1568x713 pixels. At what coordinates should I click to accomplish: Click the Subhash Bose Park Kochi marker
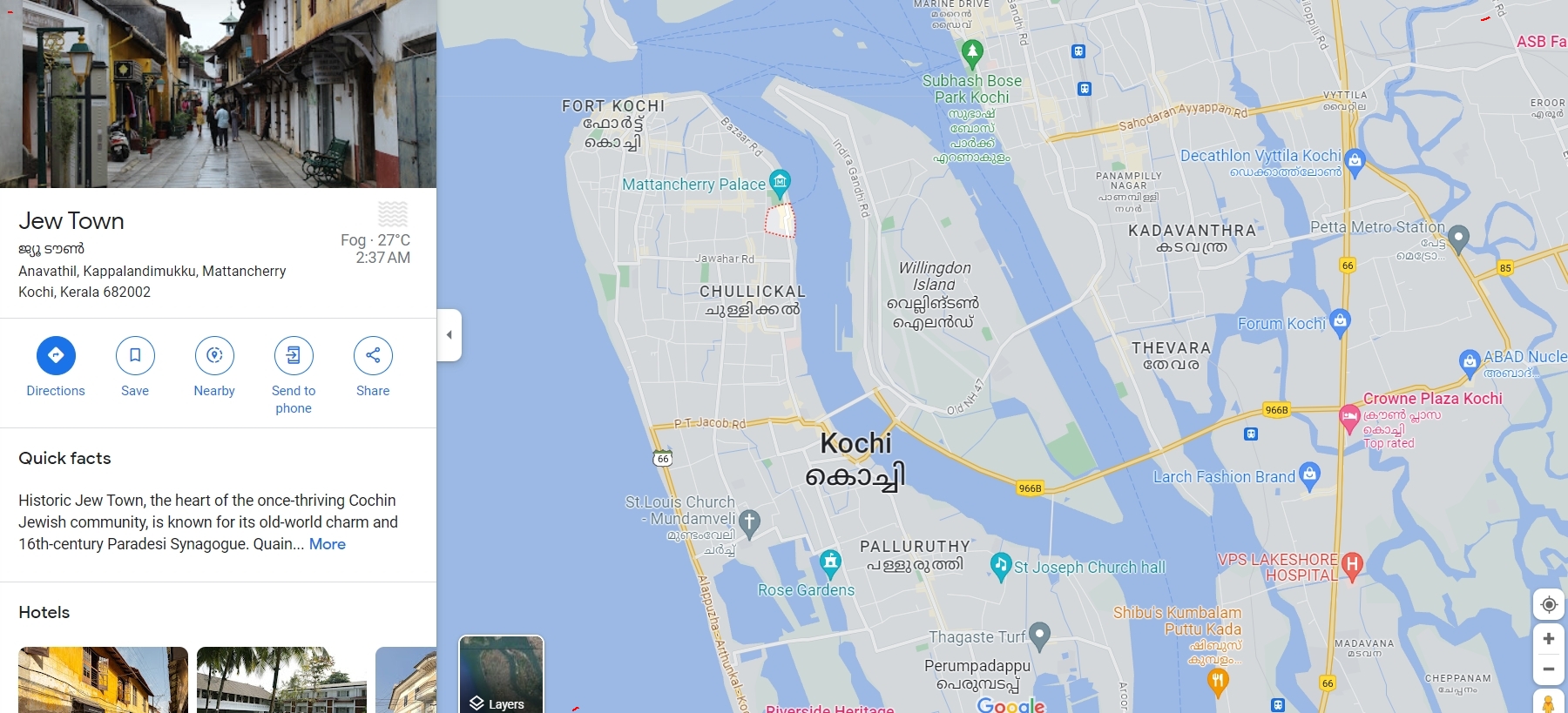pyautogui.click(x=972, y=55)
